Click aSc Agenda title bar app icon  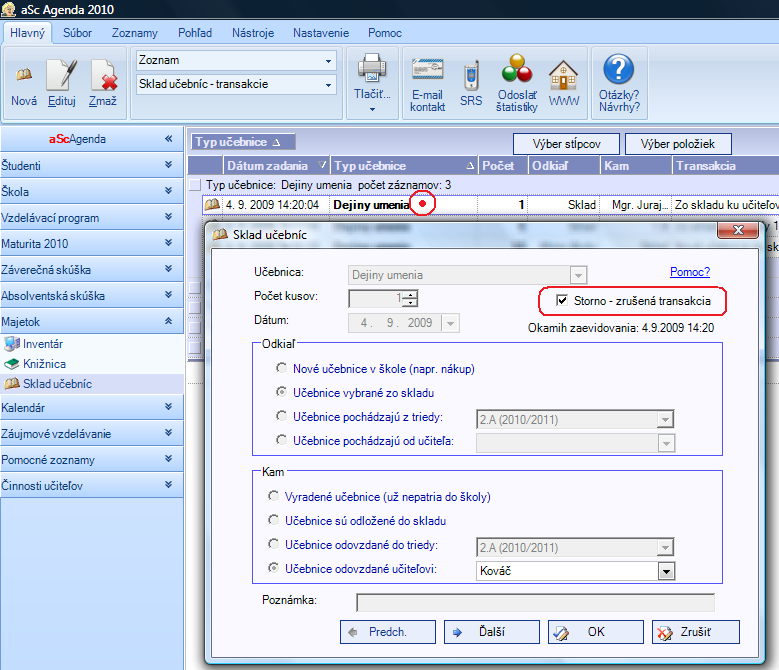tap(8, 9)
